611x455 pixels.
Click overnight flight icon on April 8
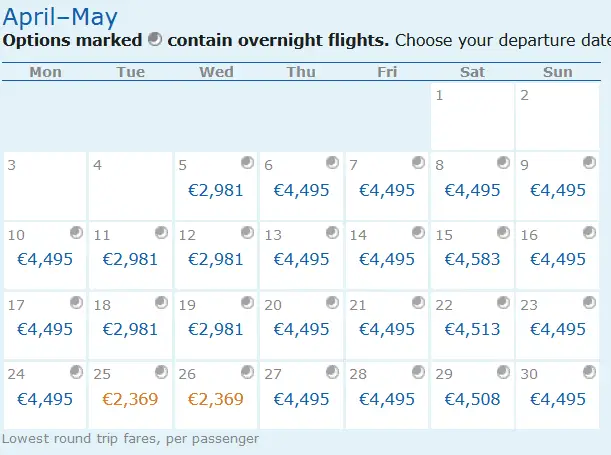pos(502,163)
